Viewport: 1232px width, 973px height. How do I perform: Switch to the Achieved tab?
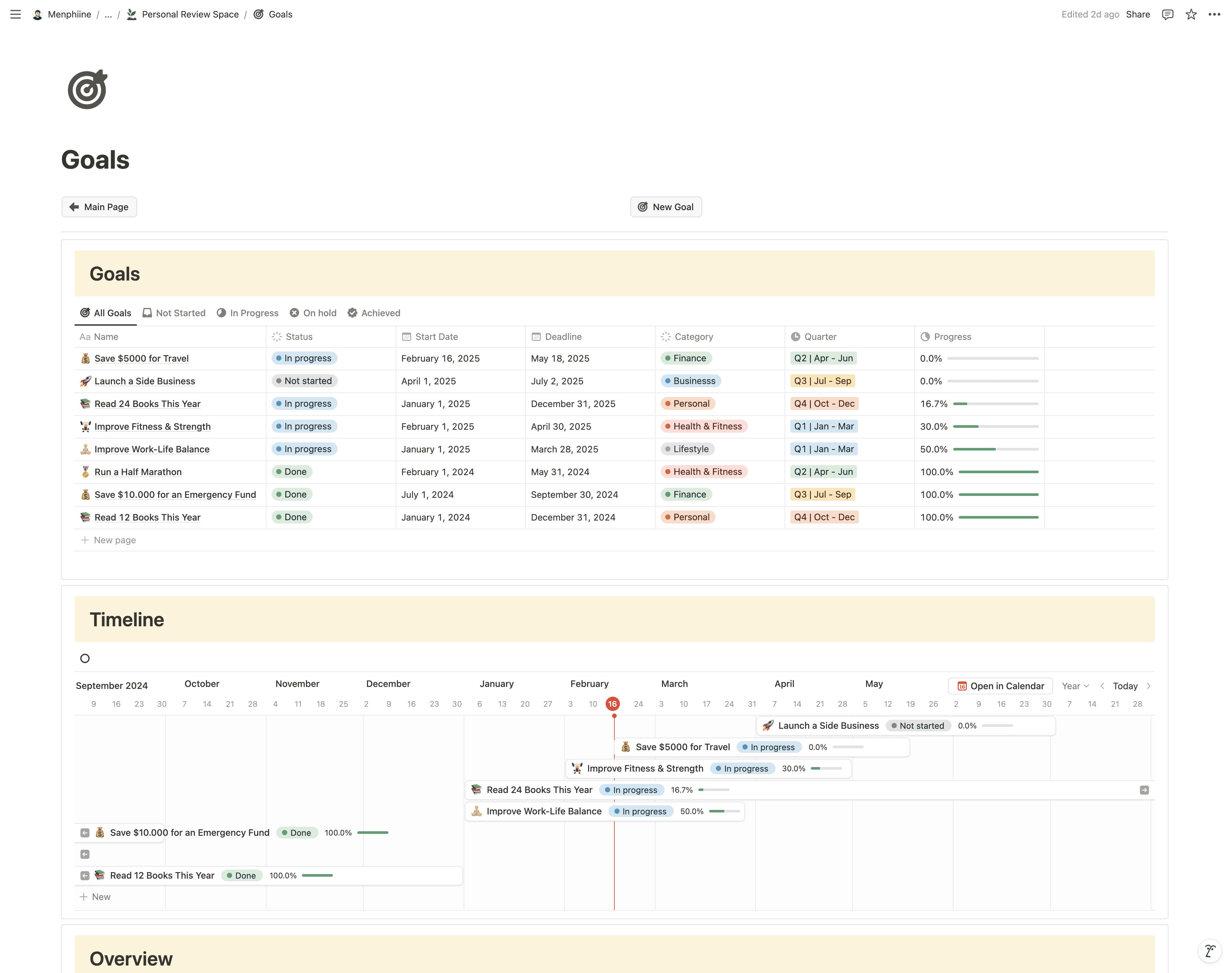(x=374, y=313)
